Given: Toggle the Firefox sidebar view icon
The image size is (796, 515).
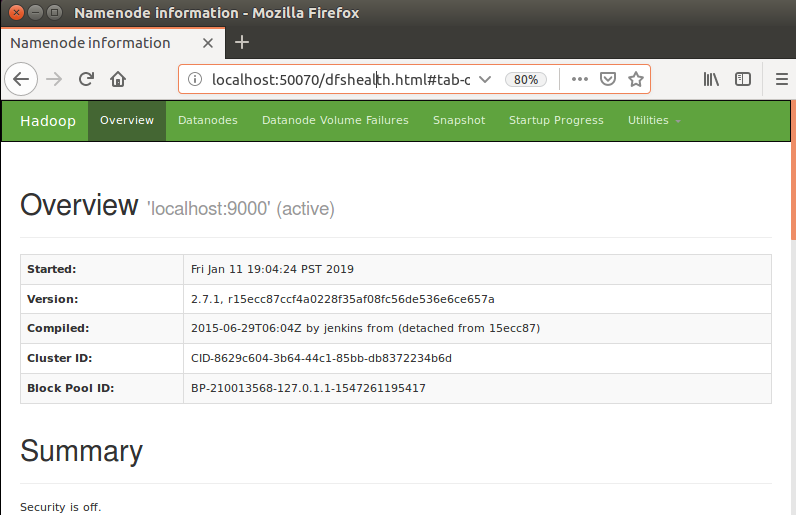Looking at the screenshot, I should click(x=743, y=79).
